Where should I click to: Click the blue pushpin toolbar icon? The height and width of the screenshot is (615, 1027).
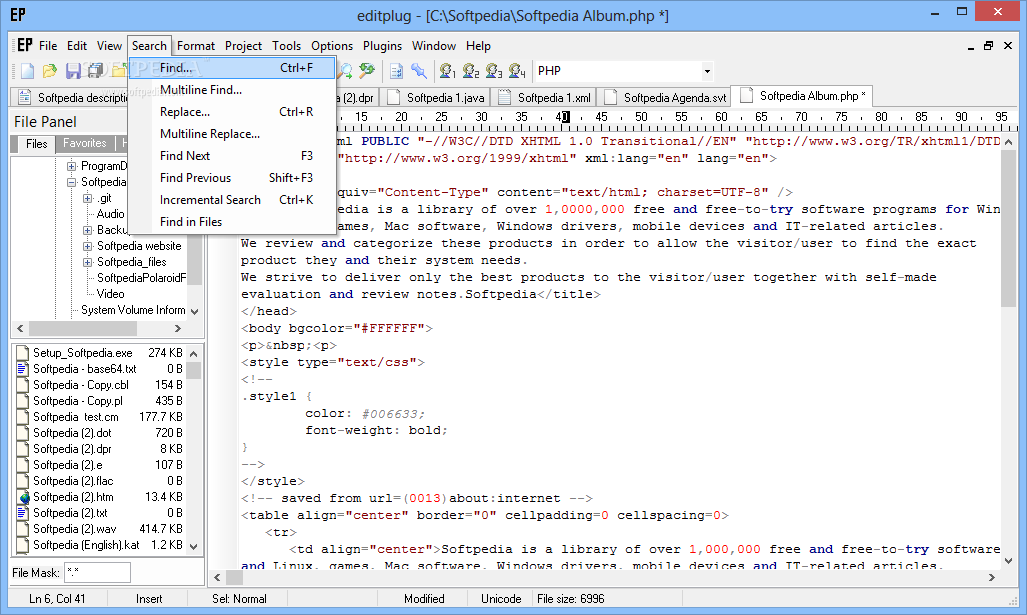[419, 71]
